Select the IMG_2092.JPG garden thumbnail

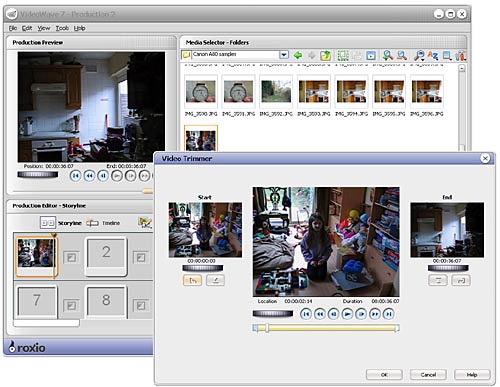[276, 91]
